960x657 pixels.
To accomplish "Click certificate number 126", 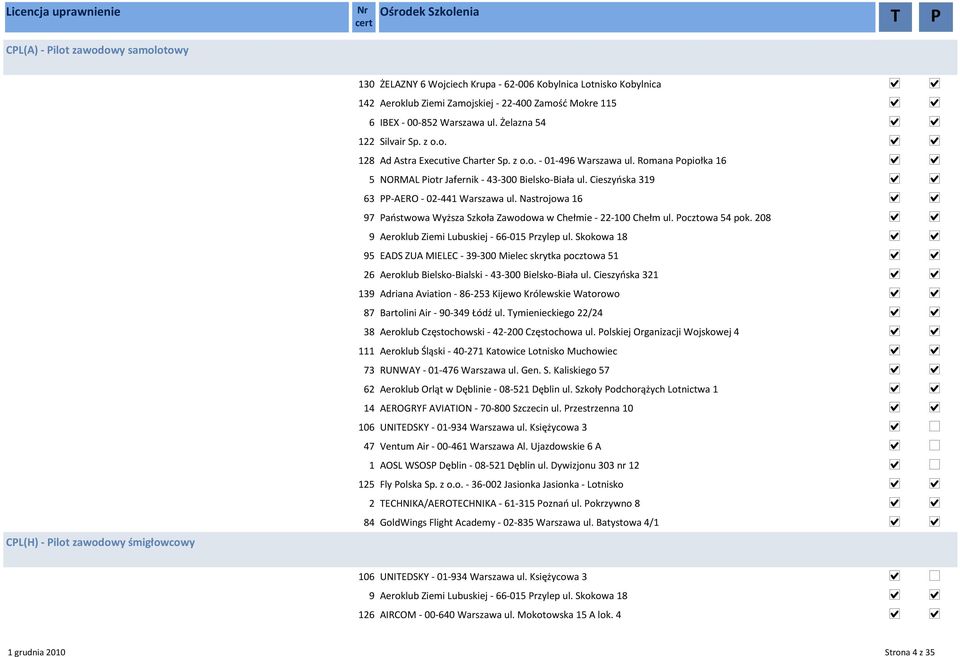I will [x=366, y=615].
